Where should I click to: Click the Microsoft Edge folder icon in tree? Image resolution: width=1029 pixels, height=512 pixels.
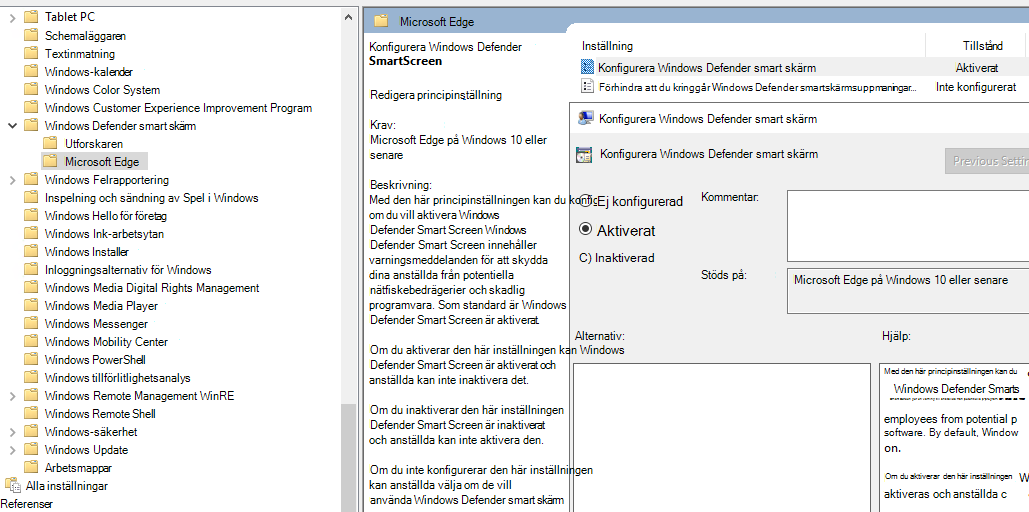51,161
